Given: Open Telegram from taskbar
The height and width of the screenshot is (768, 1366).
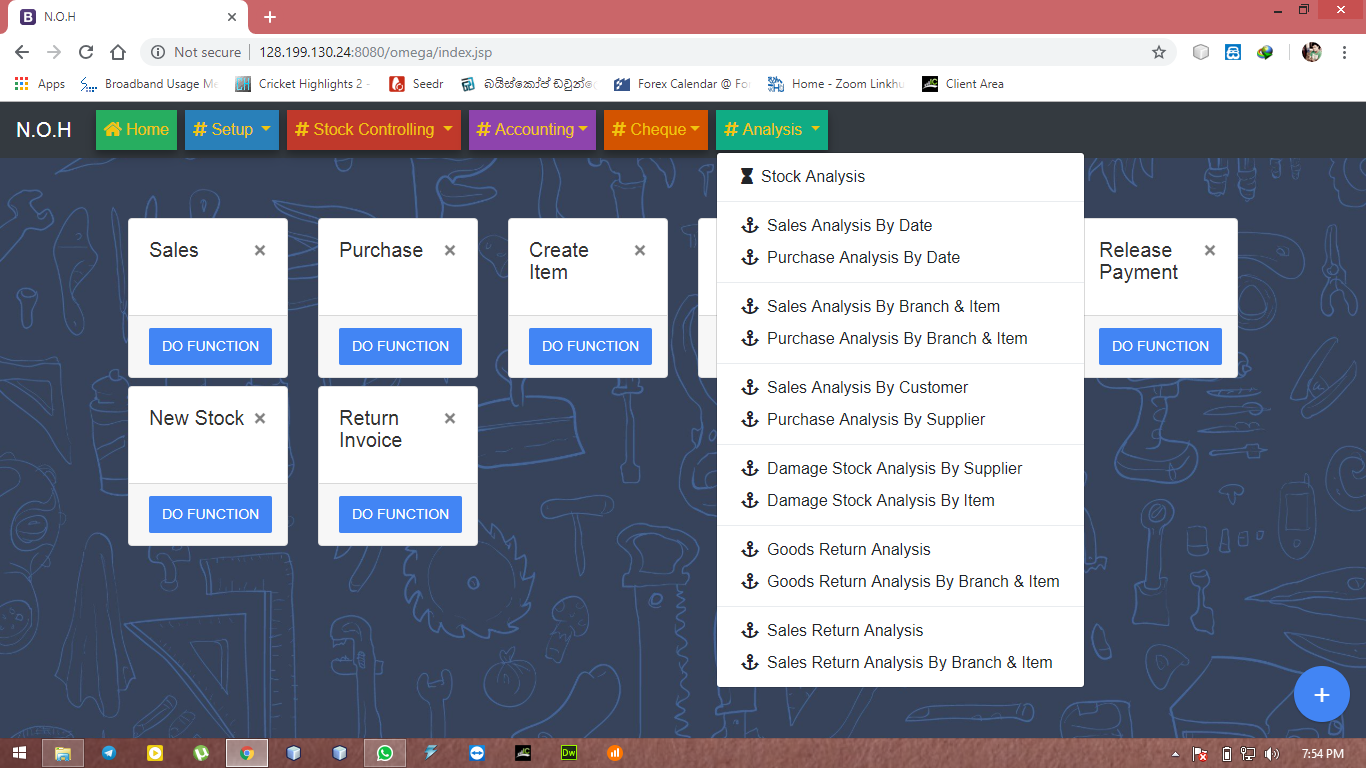Looking at the screenshot, I should 108,753.
